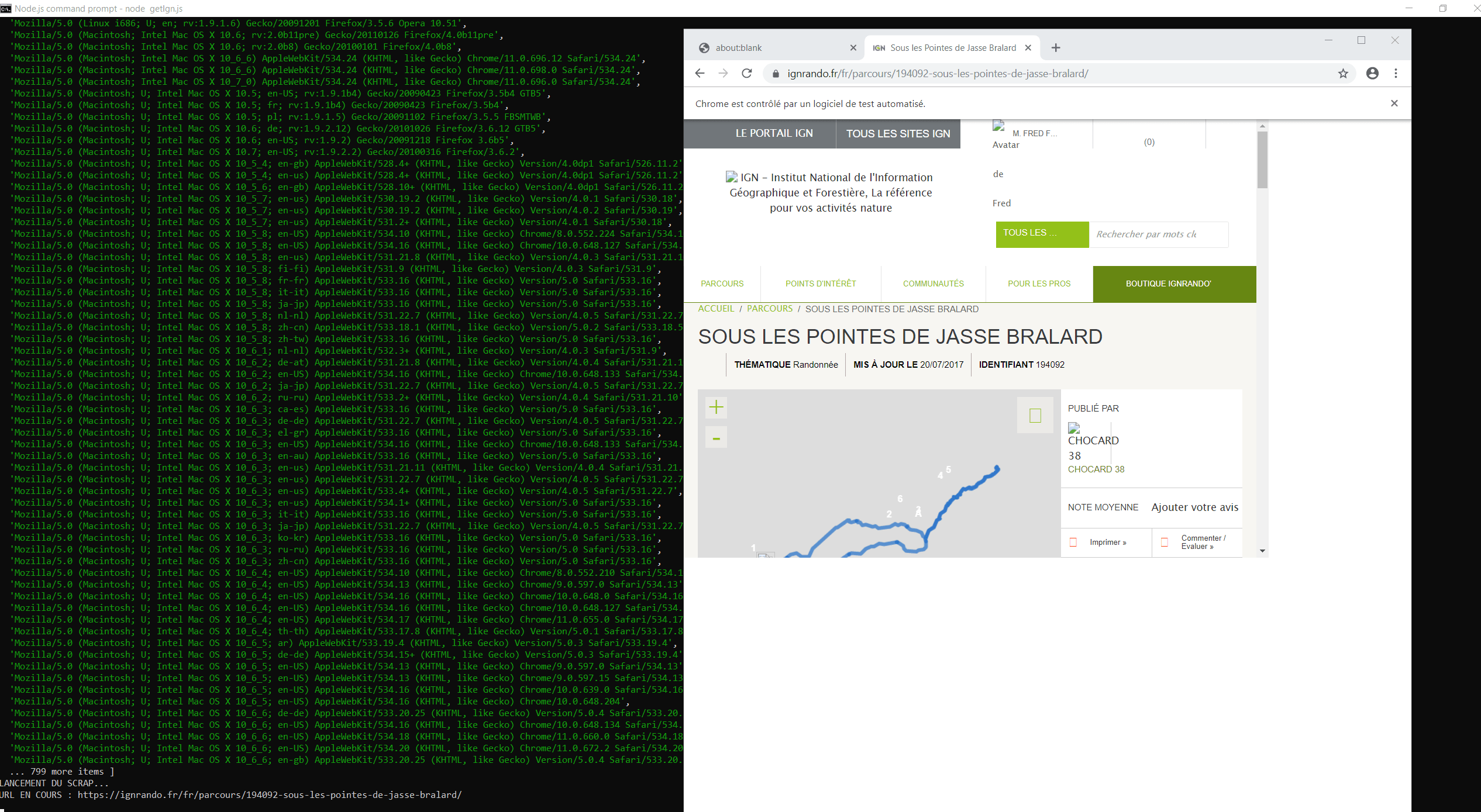Screen dimensions: 1481x812
Task: Open POINTS D'INTÉRÊT menu
Action: [821, 284]
